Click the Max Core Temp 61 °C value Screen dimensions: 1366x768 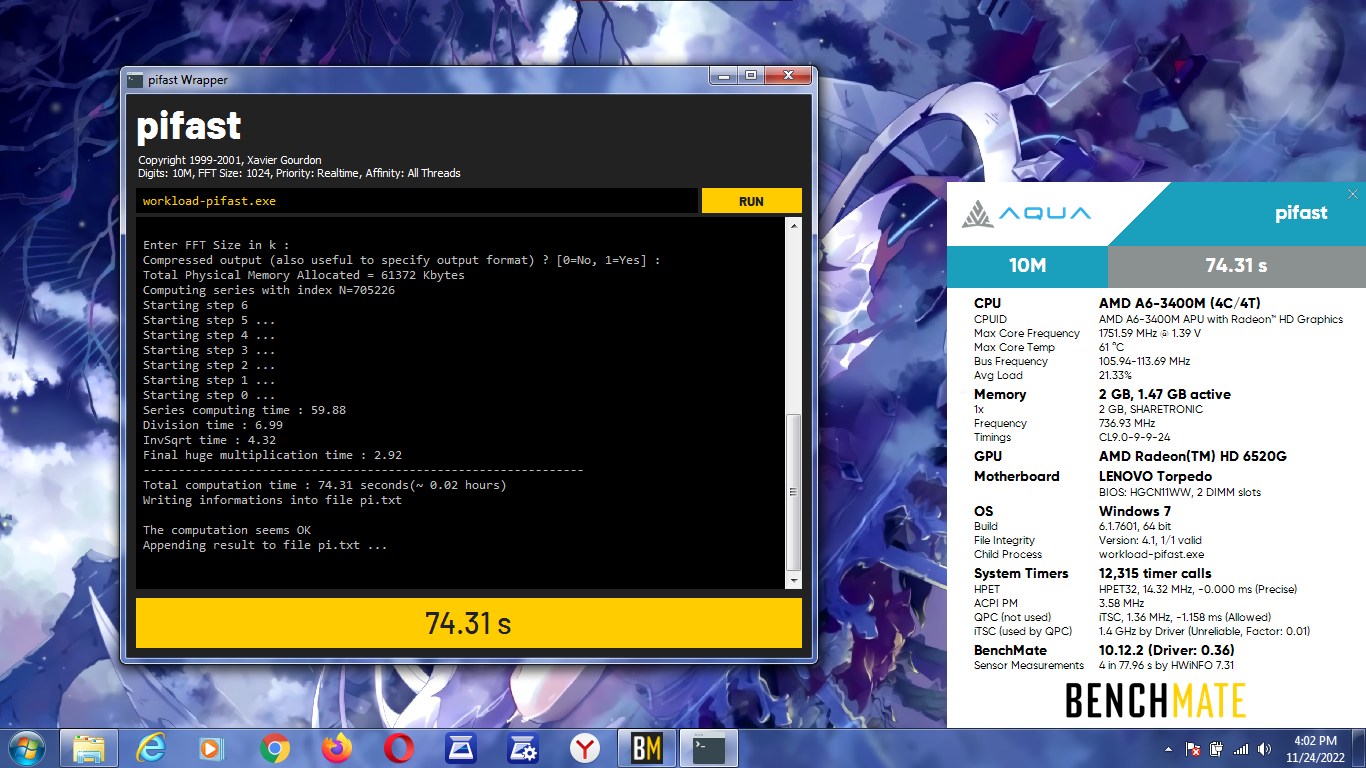(1112, 347)
